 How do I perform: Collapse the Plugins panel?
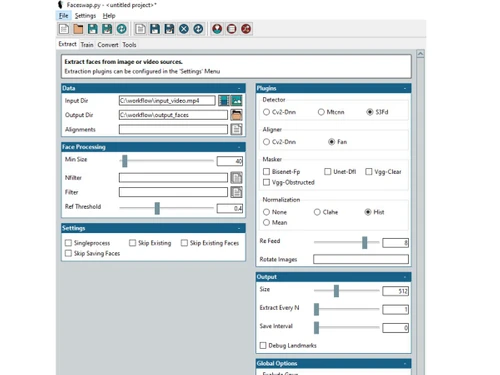pos(405,88)
